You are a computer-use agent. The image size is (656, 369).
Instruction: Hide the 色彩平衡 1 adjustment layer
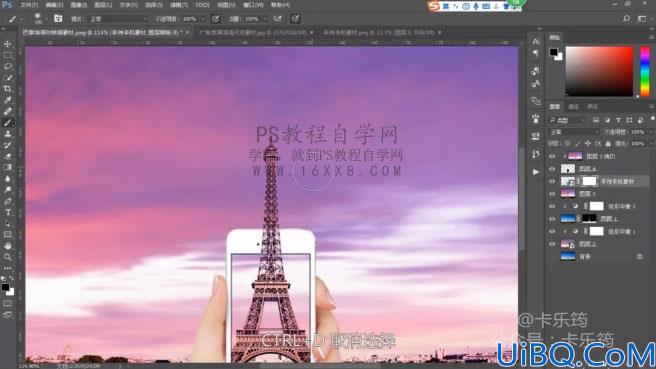tap(552, 231)
